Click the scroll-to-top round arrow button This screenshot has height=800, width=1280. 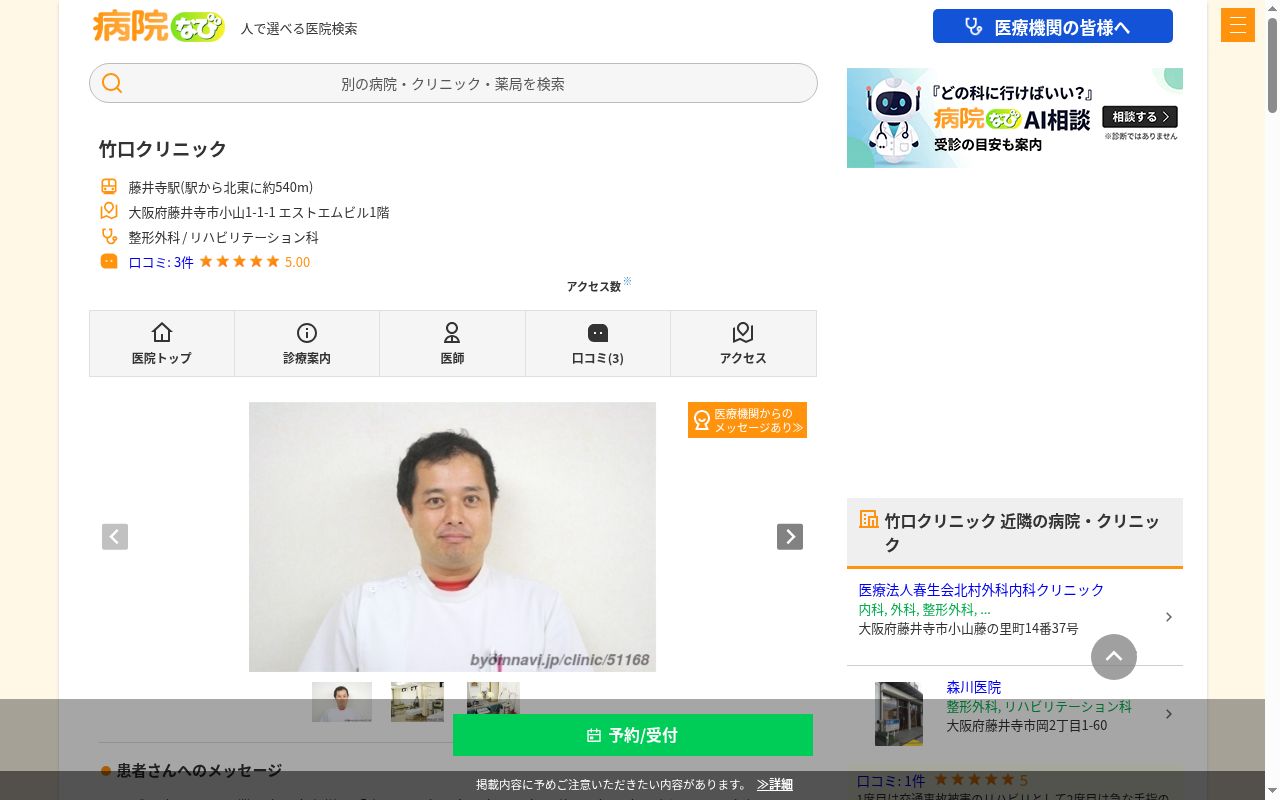click(1114, 657)
